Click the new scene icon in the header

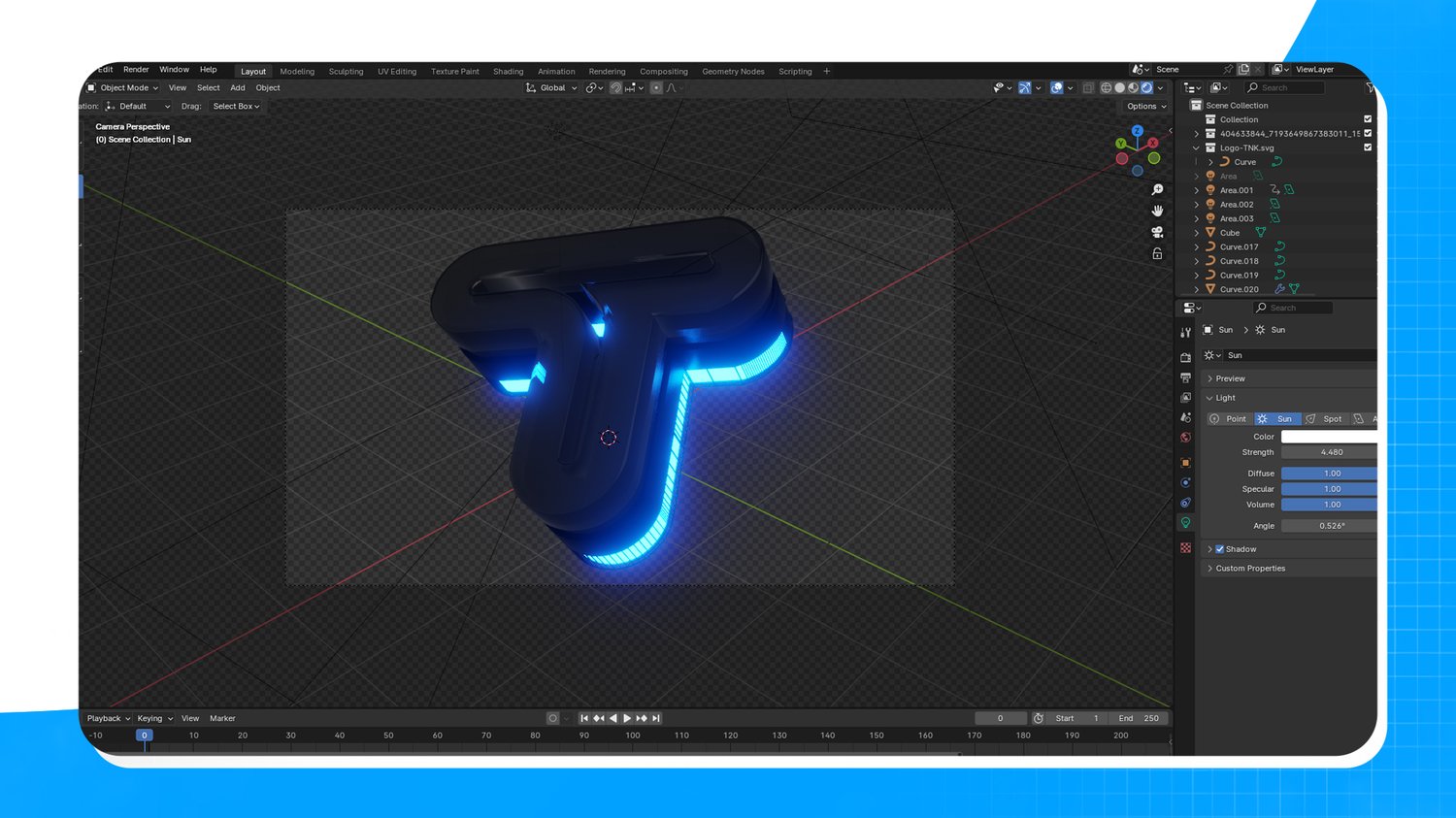[1243, 70]
